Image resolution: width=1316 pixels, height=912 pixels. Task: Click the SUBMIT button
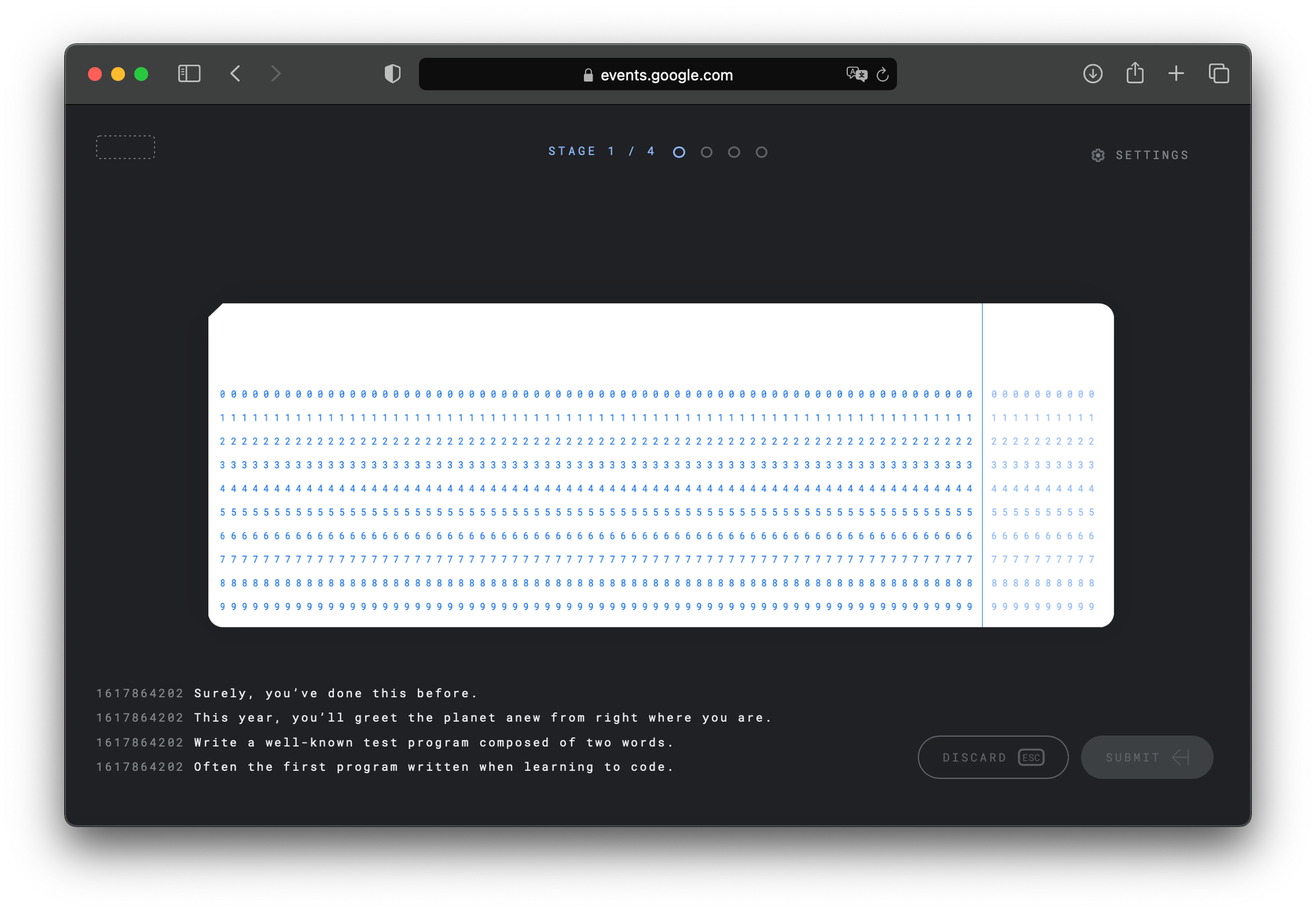point(1147,757)
